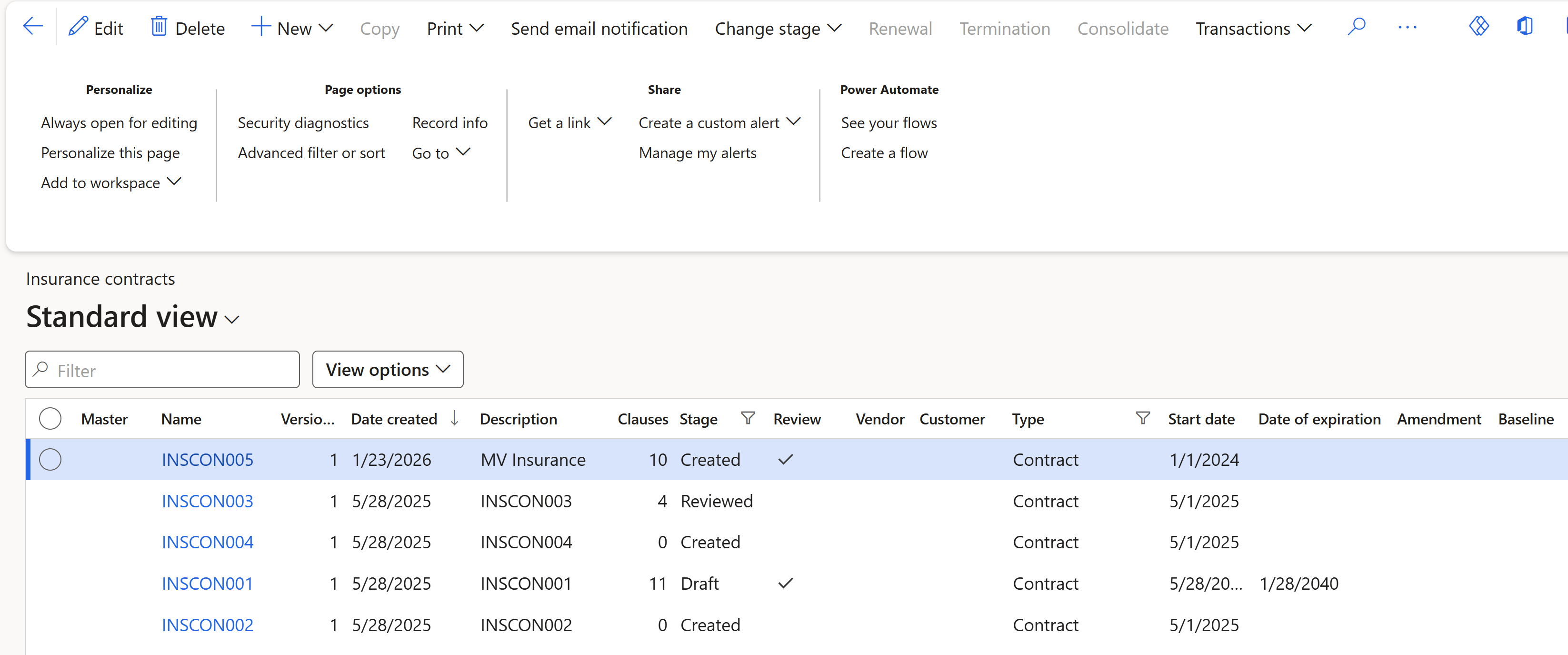
Task: Choose Personalize this page
Action: [x=110, y=153]
